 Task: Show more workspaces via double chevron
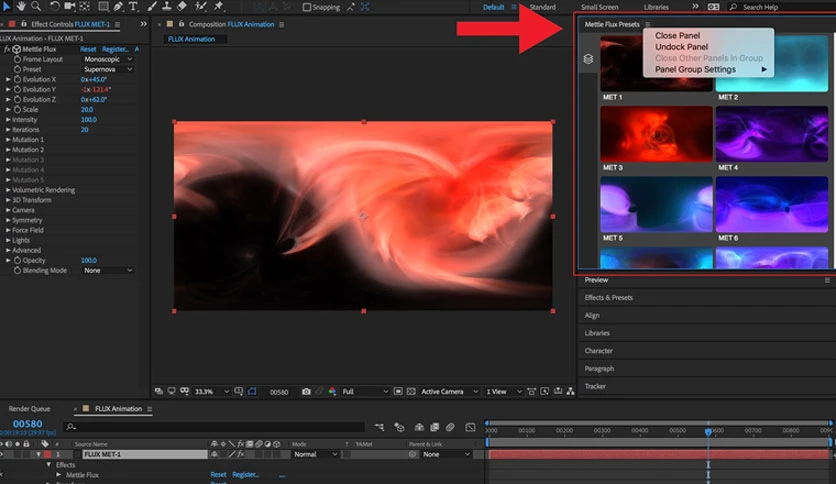click(x=695, y=6)
